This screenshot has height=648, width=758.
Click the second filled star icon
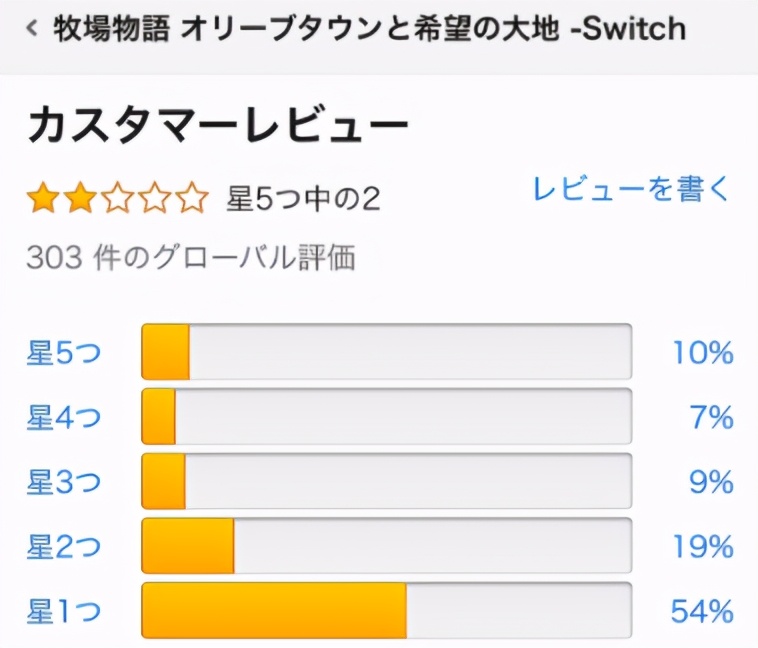click(80, 199)
